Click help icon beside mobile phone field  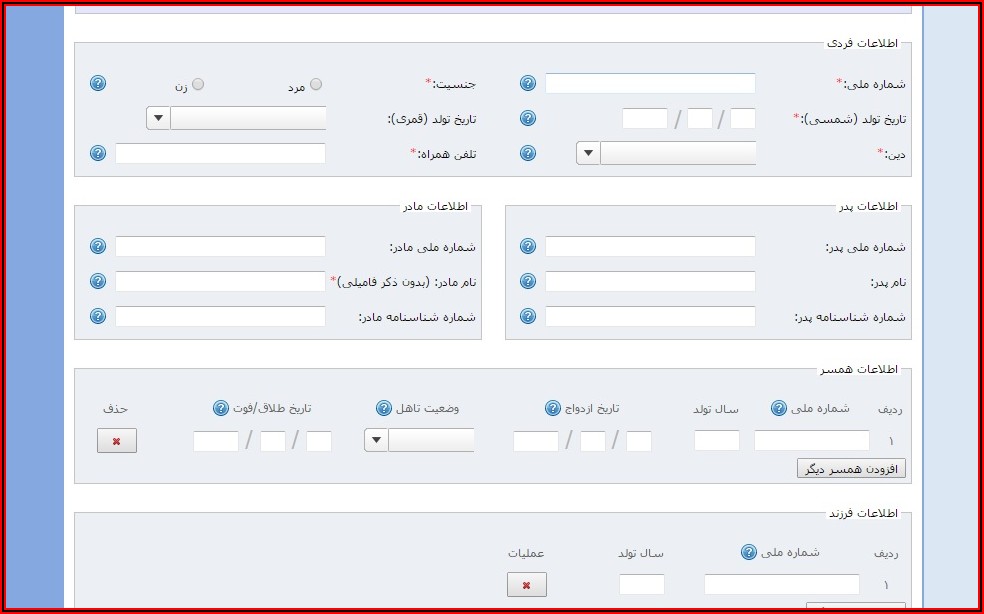tap(98, 154)
